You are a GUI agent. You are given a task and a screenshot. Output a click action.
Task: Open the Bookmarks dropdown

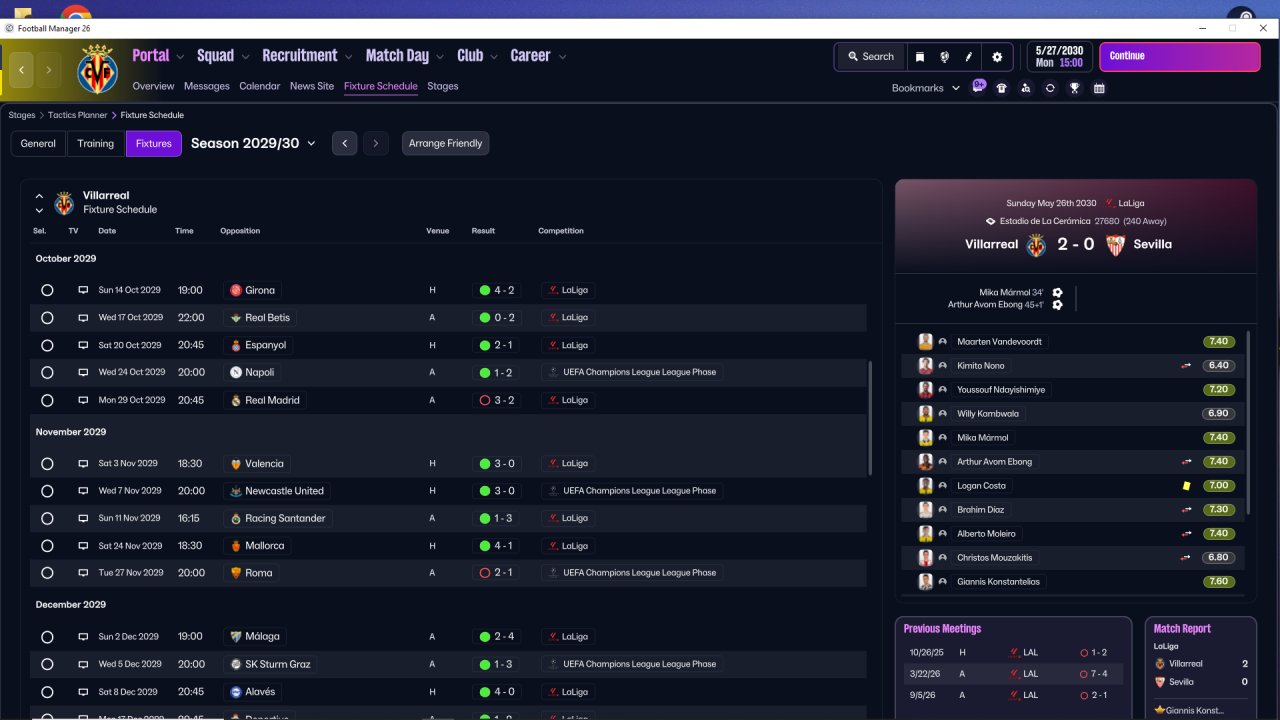[x=926, y=88]
